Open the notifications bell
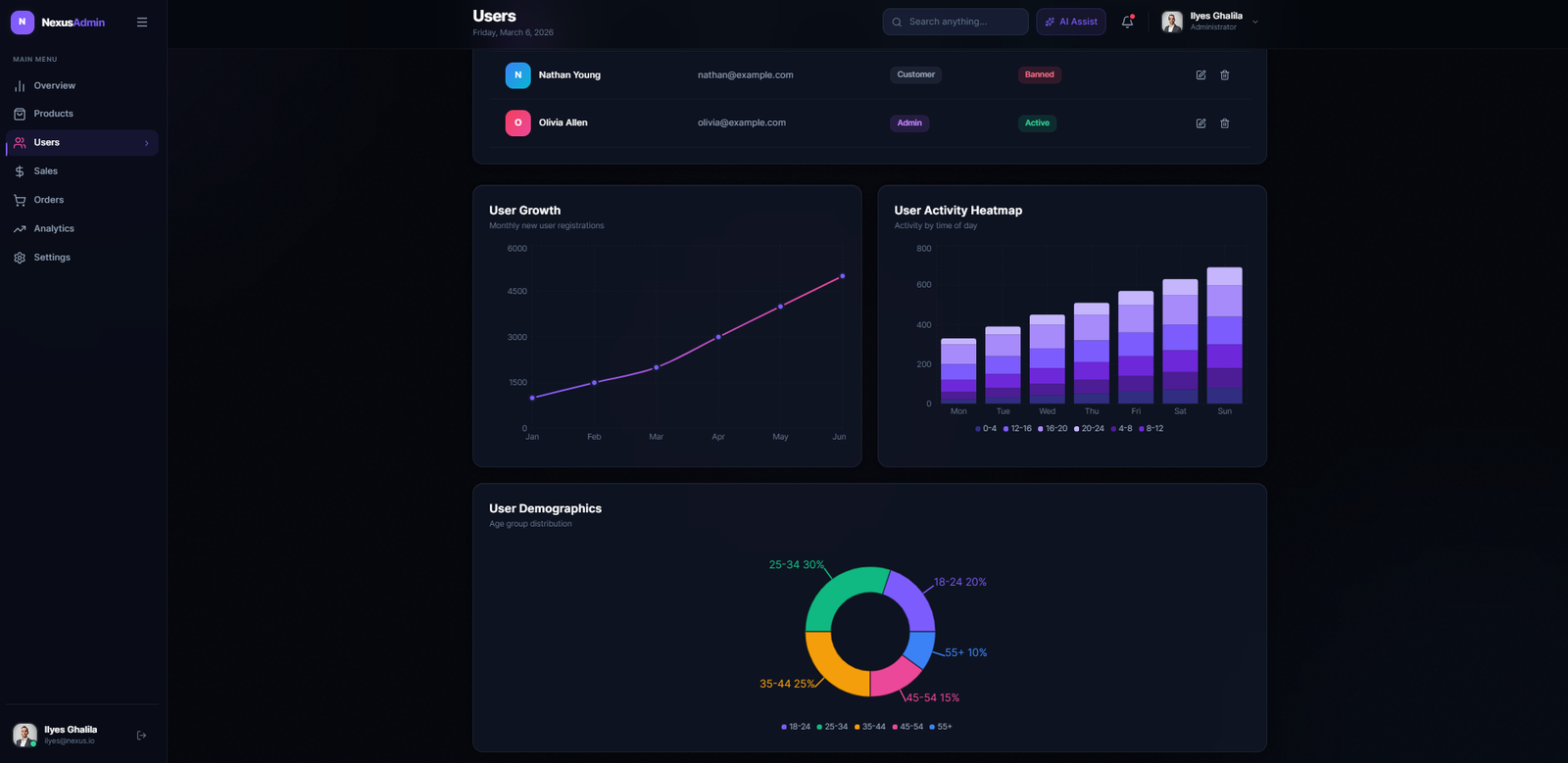Screen dimensions: 1568x763 pos(1127,22)
